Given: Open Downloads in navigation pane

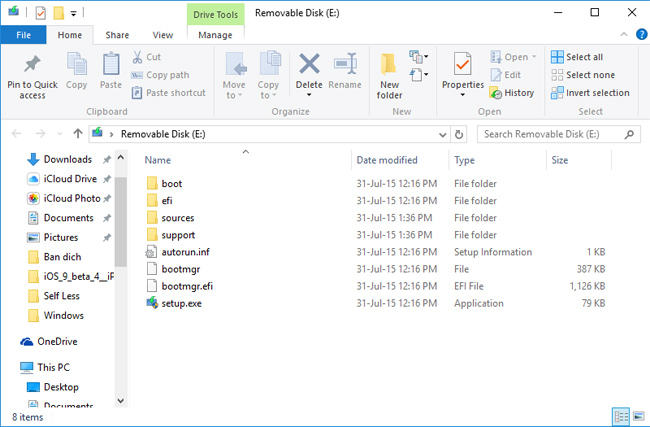Looking at the screenshot, I should click(68, 159).
